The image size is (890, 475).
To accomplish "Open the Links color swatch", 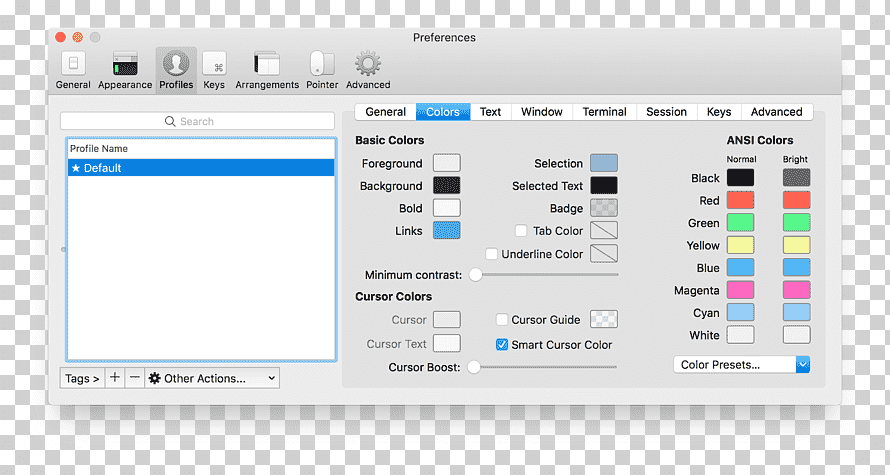I will tap(447, 230).
